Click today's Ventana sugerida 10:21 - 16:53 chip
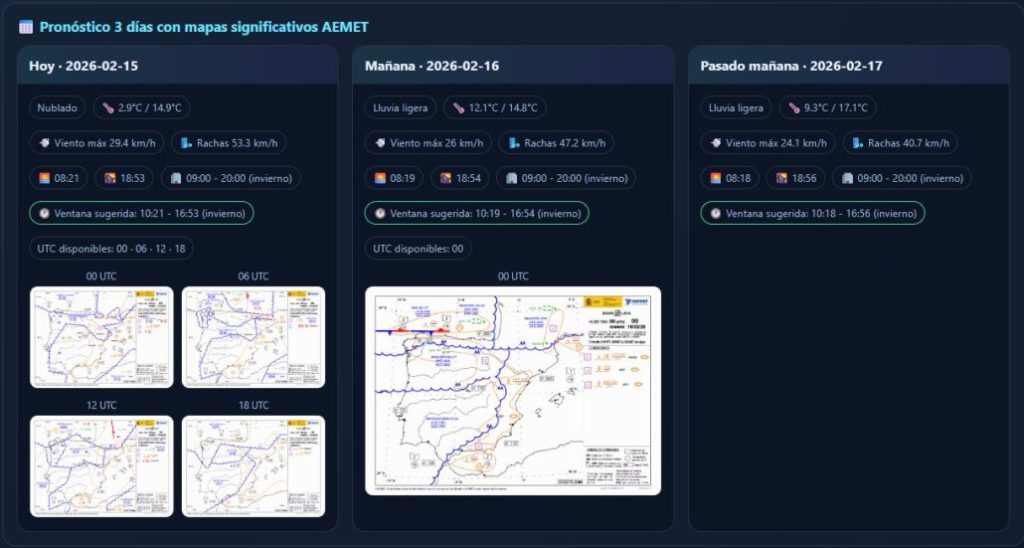 141,213
